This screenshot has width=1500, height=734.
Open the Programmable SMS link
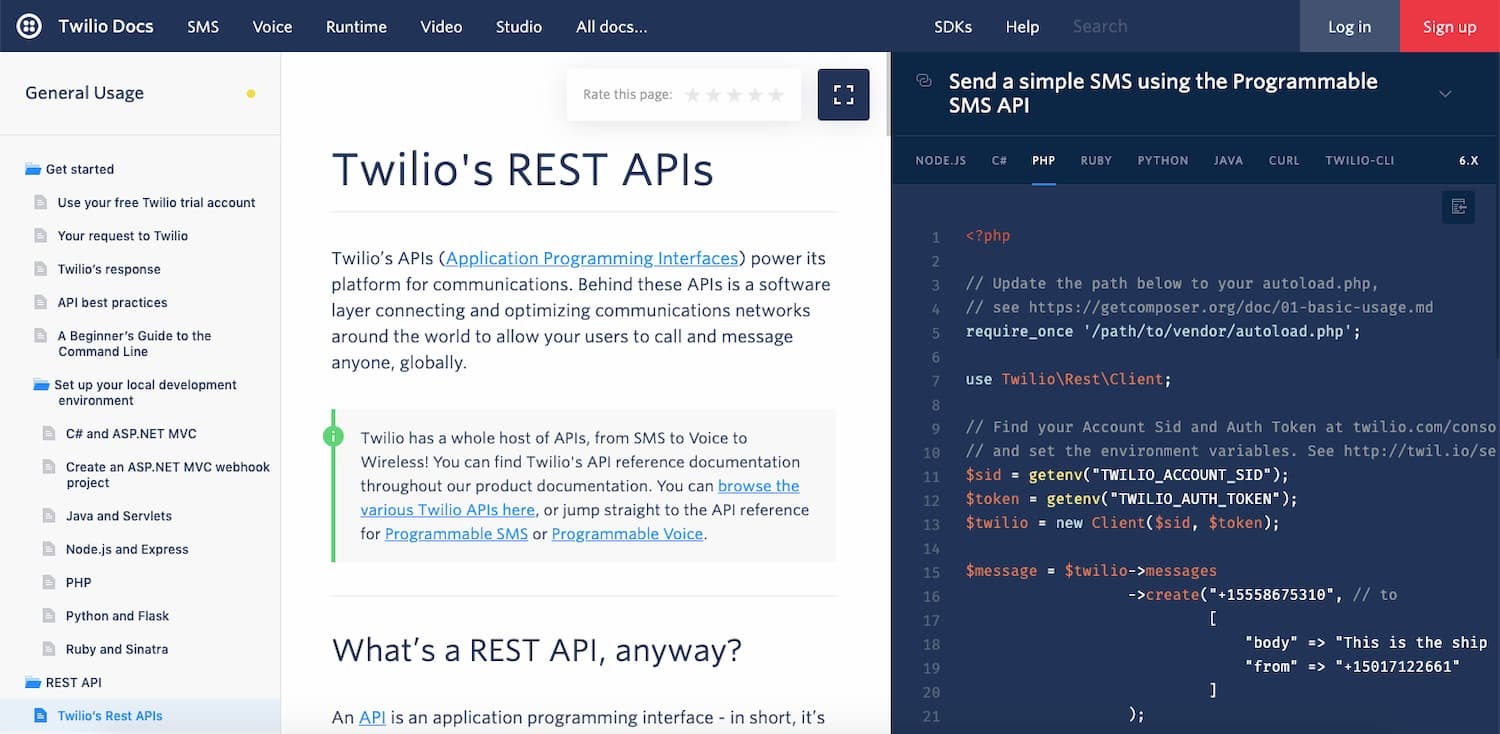tap(456, 533)
